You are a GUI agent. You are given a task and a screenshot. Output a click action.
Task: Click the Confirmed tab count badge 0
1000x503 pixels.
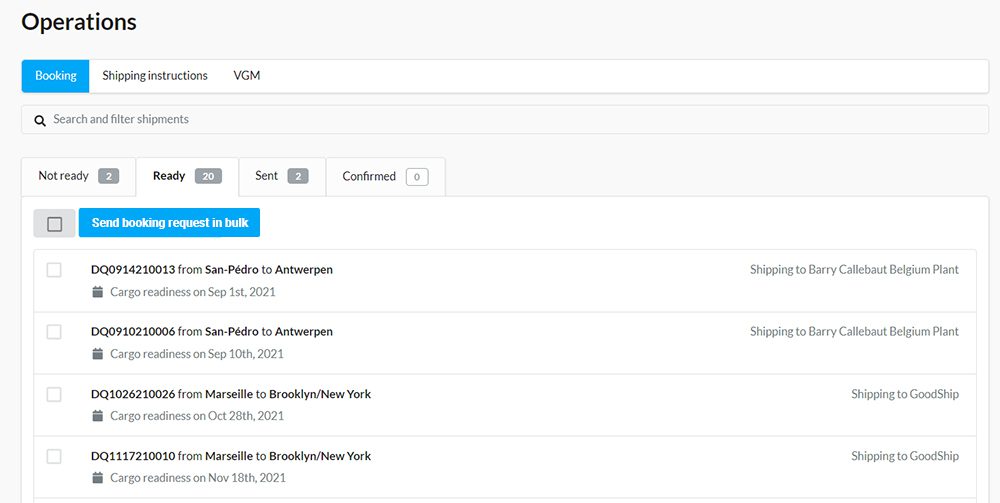click(x=417, y=177)
